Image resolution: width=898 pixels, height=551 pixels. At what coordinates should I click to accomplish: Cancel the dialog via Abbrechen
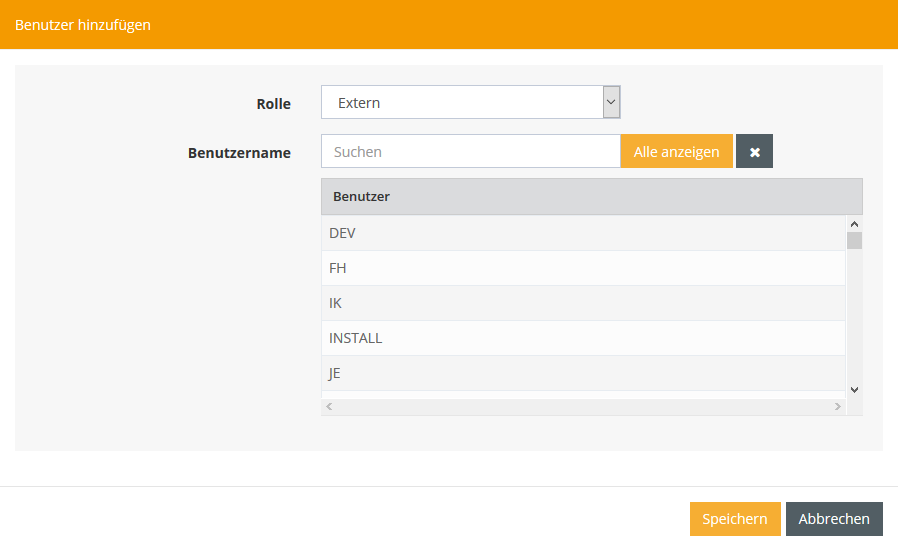point(834,519)
